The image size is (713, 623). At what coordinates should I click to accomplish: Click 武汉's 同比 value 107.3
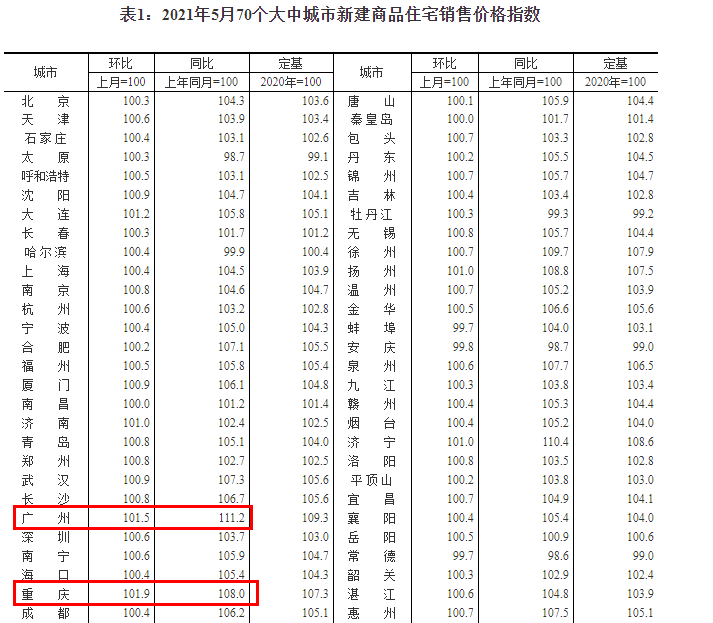click(231, 480)
